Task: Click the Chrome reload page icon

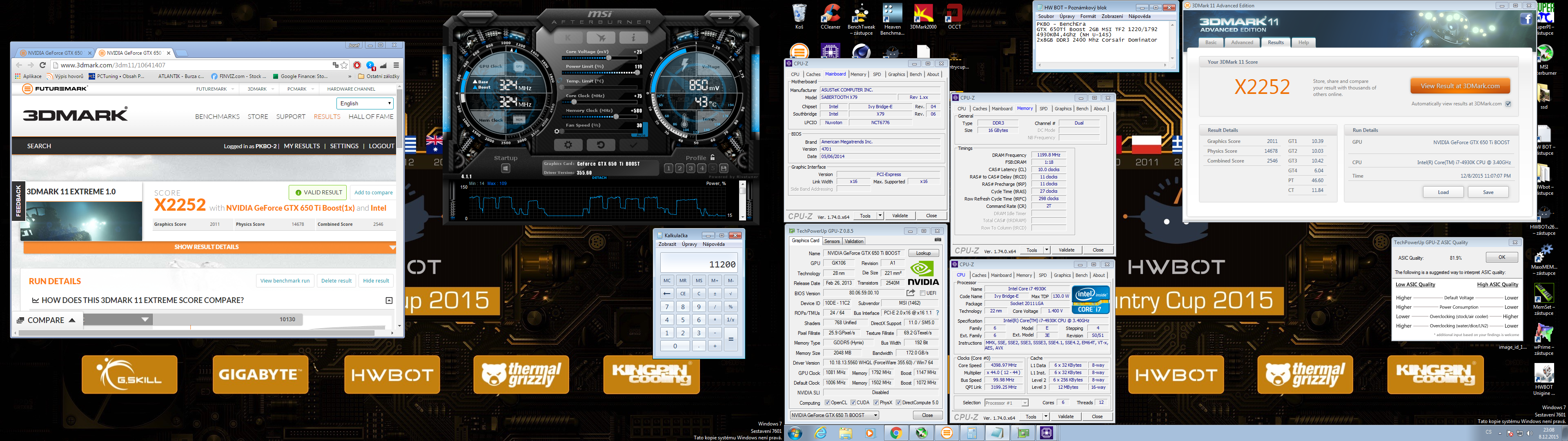Action: [42, 65]
